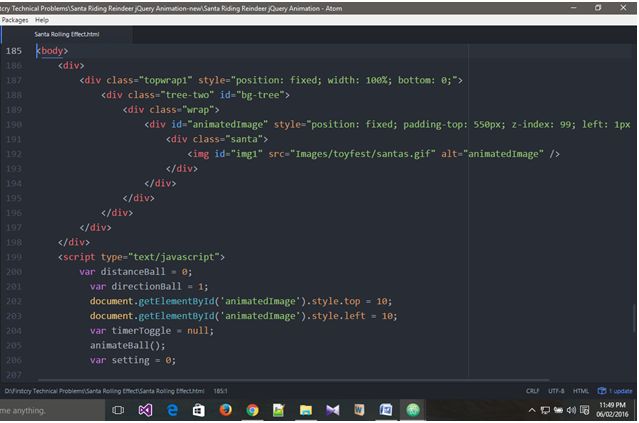The width and height of the screenshot is (639, 423).
Task: Open Firefox from taskbar
Action: coord(225,410)
